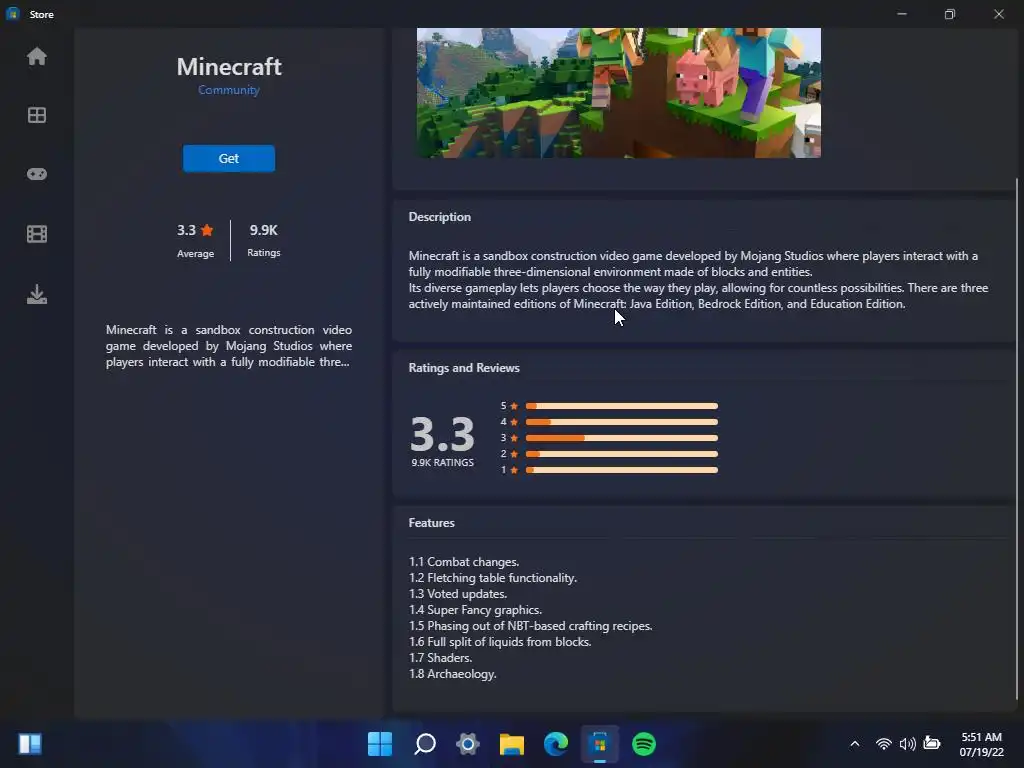Click the truncated Minecraft summary under Get
This screenshot has height=768, width=1024.
229,346
